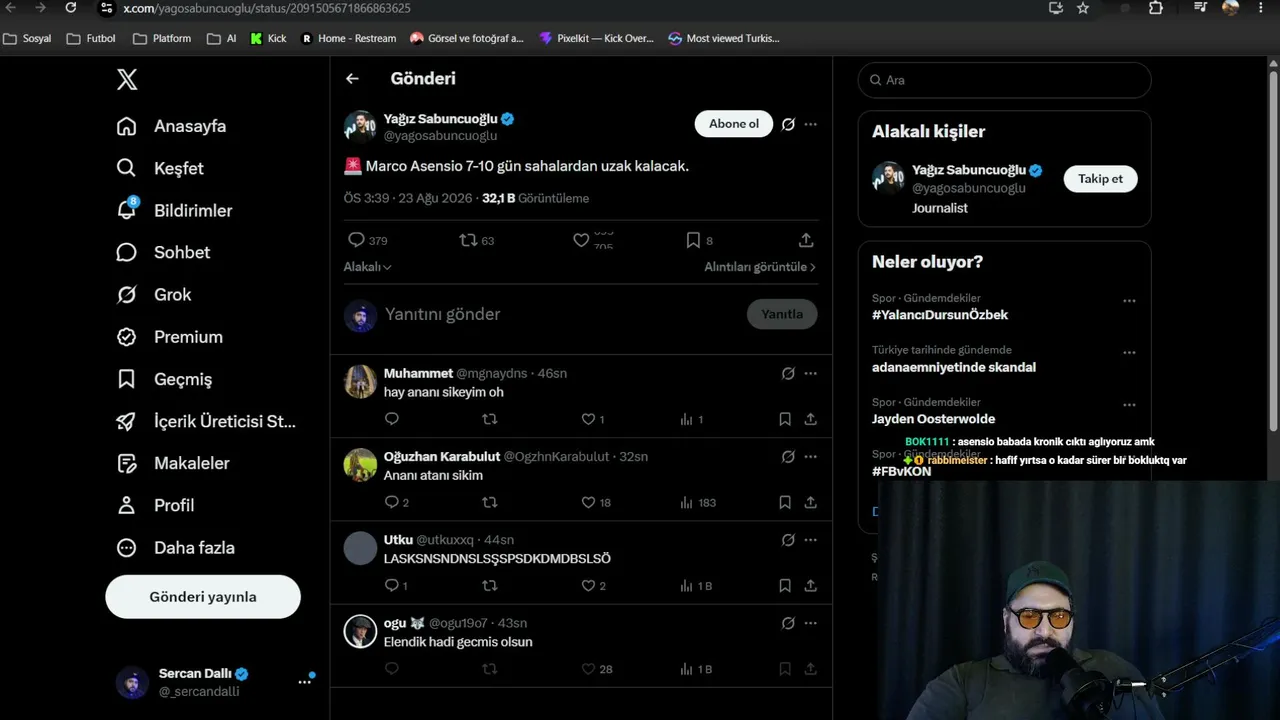The width and height of the screenshot is (1280, 720).
Task: Bookmark the Marco Asensio post
Action: pos(693,240)
